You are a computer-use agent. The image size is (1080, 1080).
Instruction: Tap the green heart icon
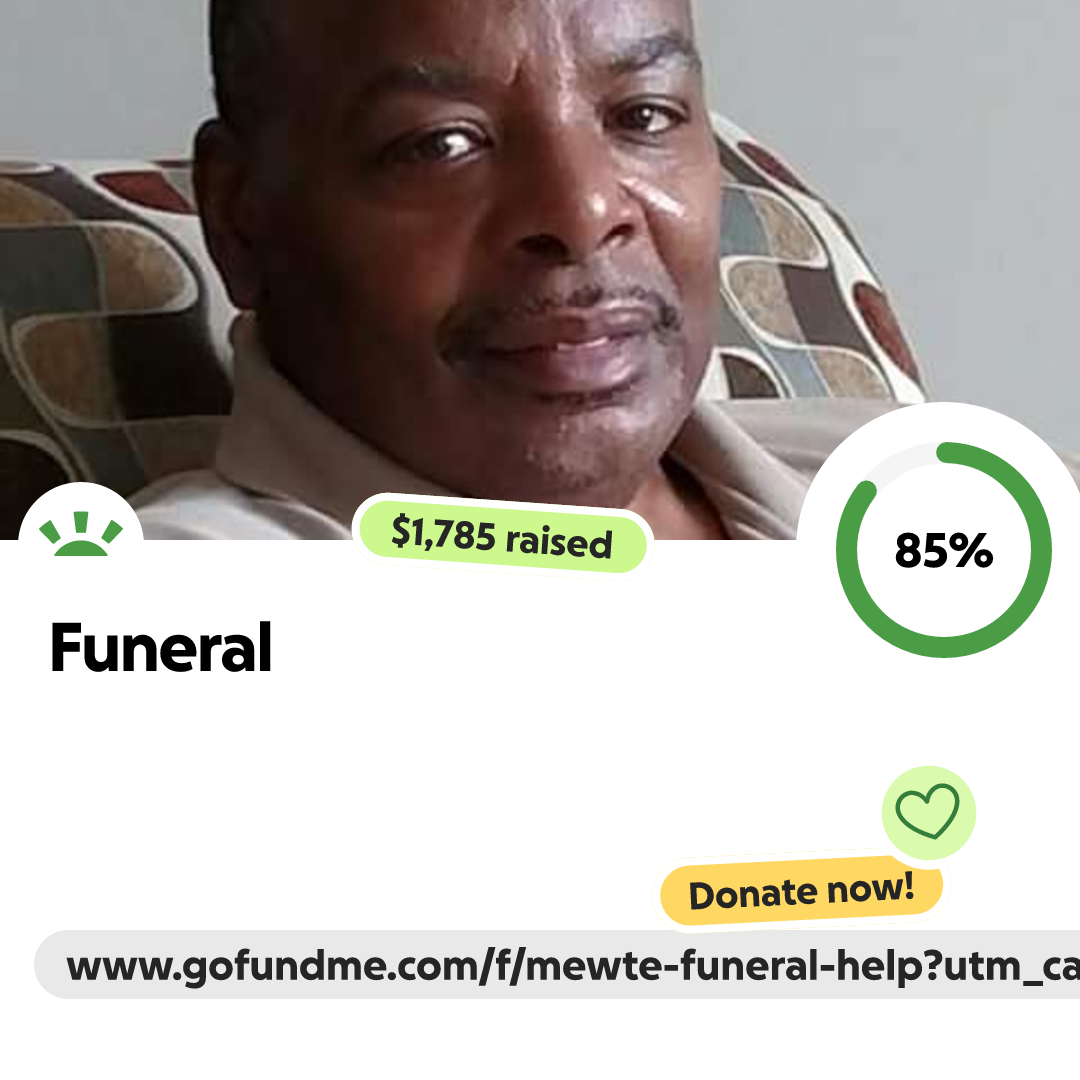(927, 811)
